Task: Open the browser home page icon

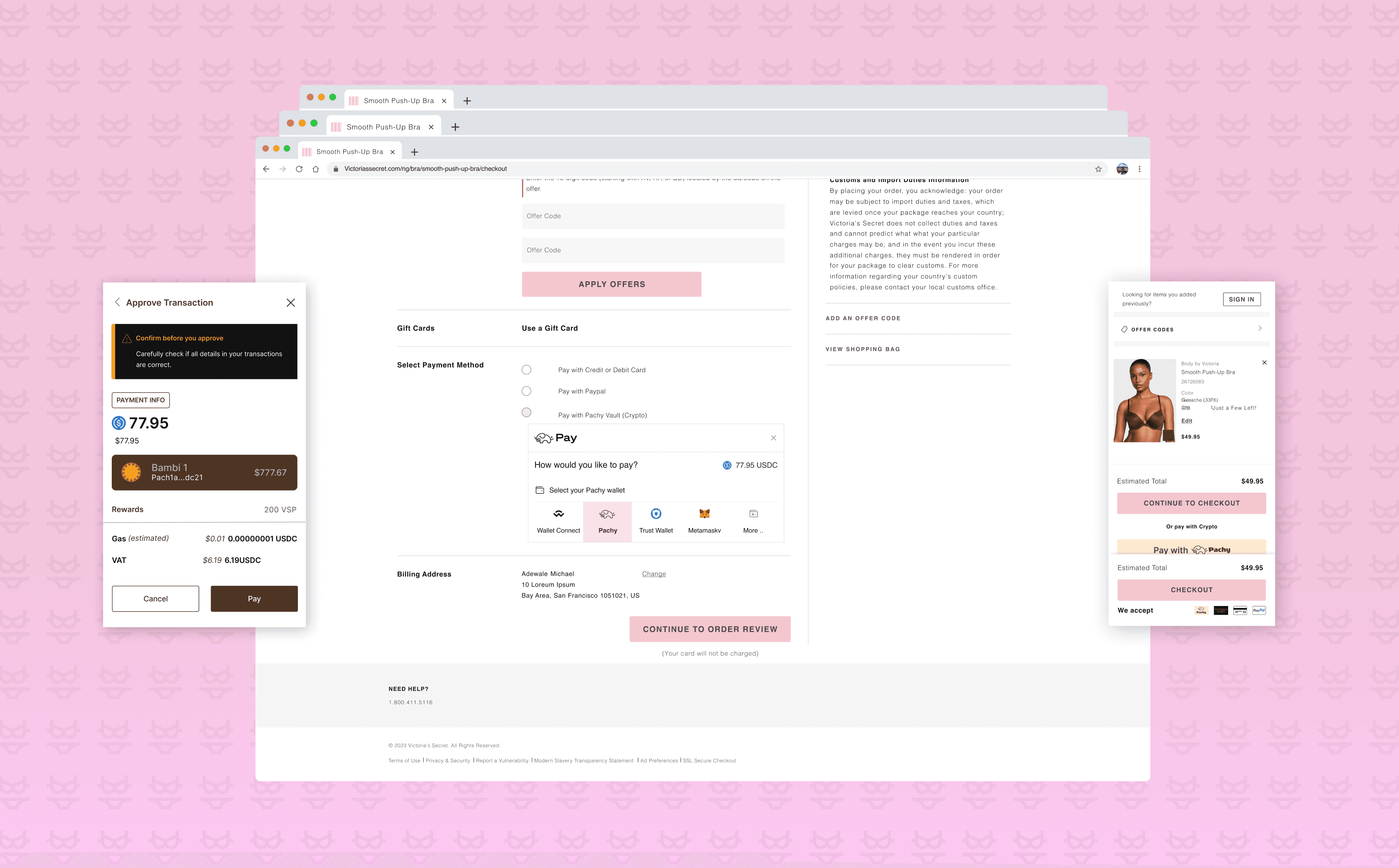Action: 315,169
